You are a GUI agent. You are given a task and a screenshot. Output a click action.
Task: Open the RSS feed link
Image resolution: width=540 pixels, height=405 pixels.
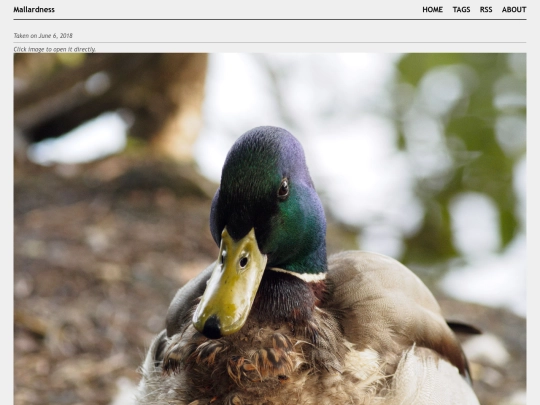(x=486, y=10)
